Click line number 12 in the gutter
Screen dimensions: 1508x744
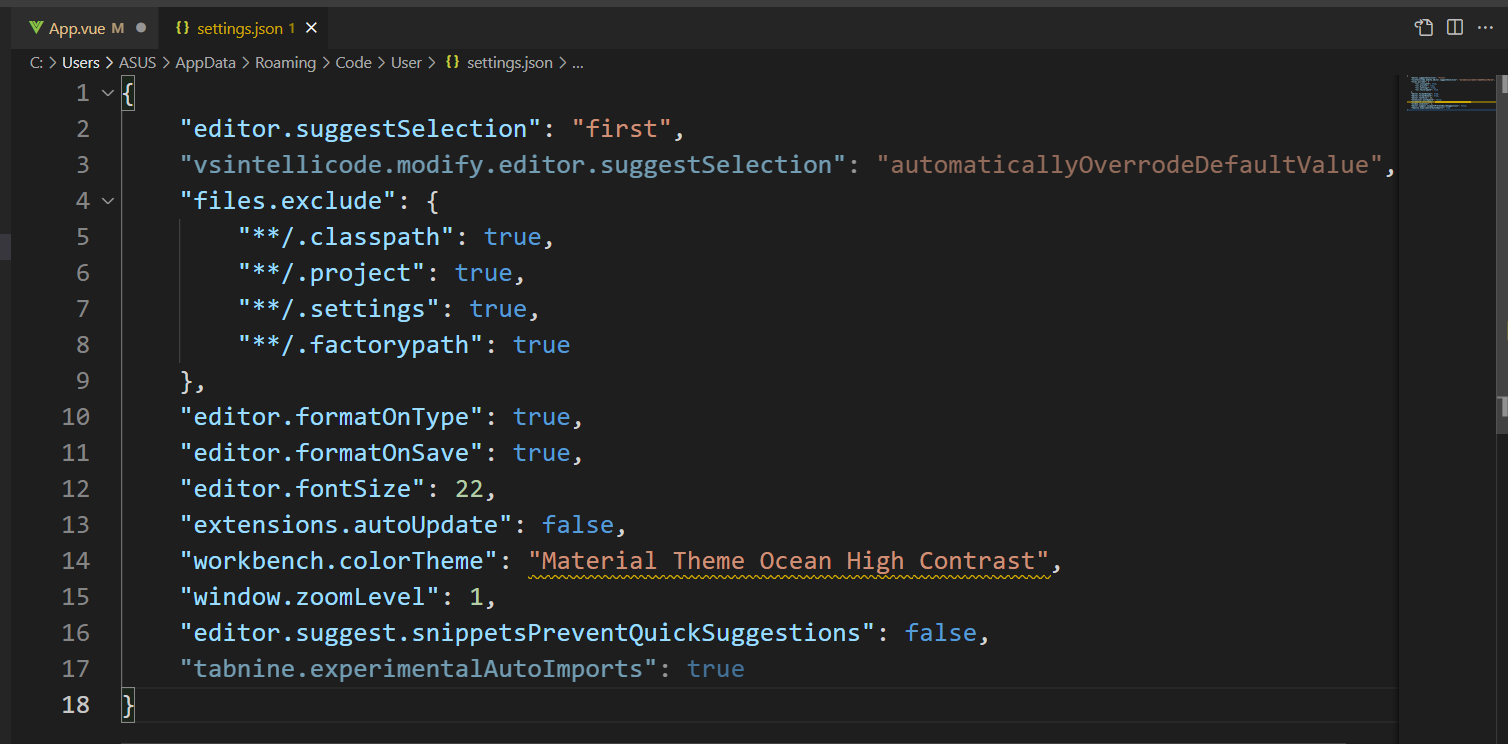pyautogui.click(x=75, y=489)
